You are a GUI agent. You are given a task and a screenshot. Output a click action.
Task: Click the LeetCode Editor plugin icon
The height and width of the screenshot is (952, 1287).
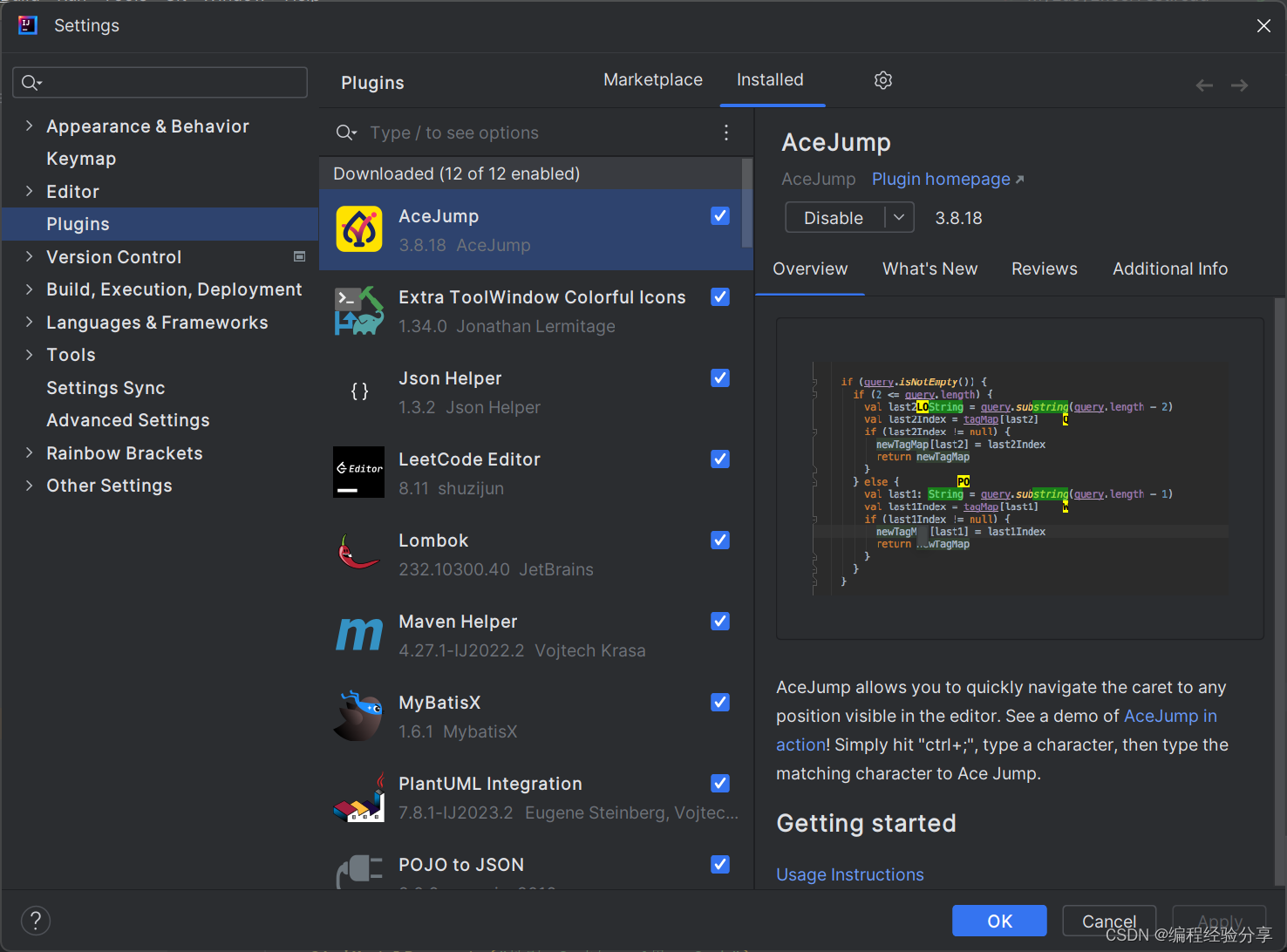coord(359,473)
